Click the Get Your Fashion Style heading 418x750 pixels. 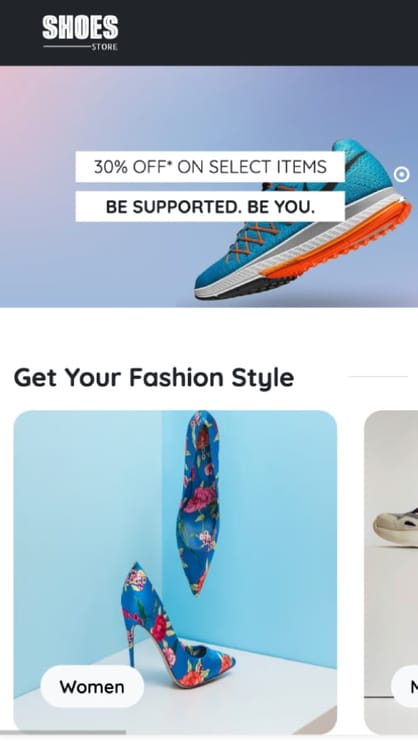[154, 378]
